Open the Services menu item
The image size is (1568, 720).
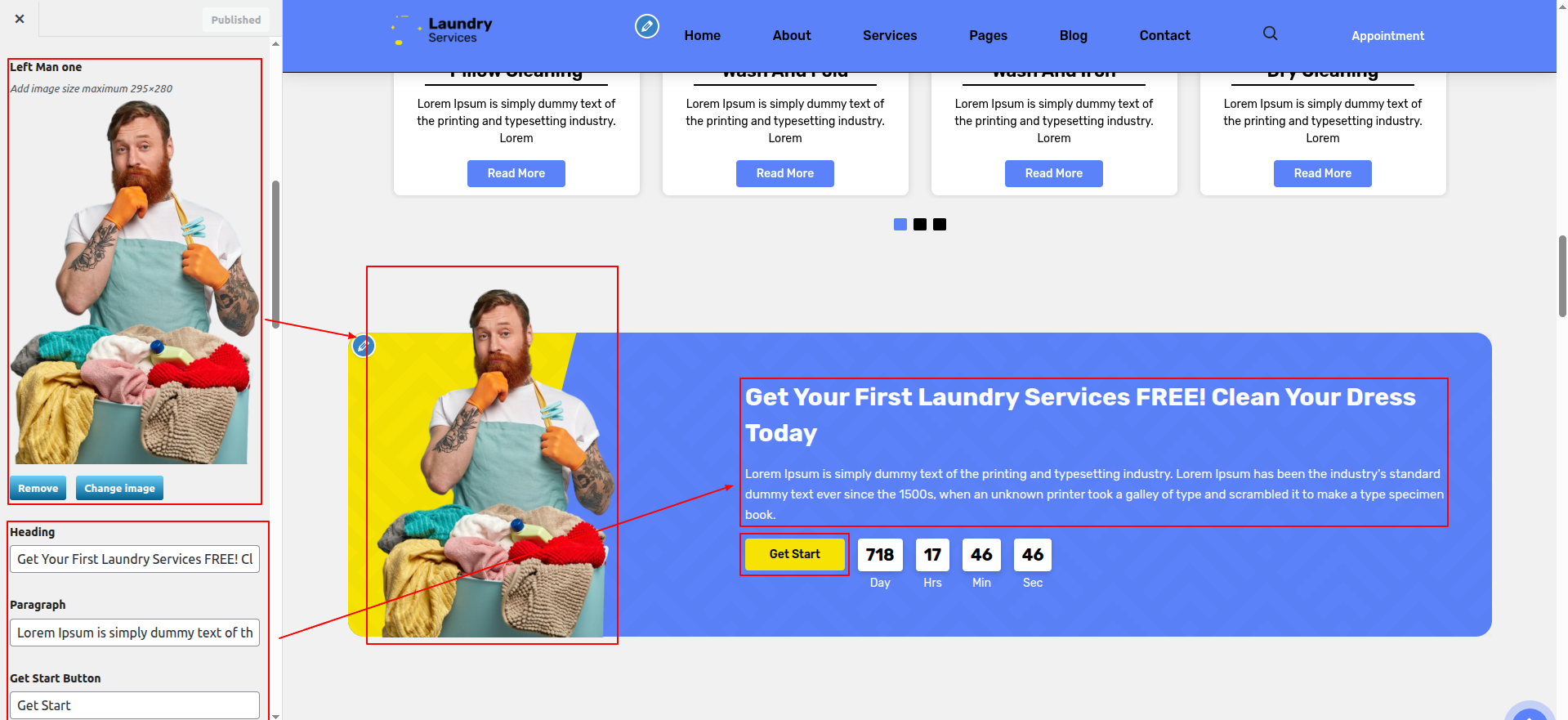click(x=890, y=35)
